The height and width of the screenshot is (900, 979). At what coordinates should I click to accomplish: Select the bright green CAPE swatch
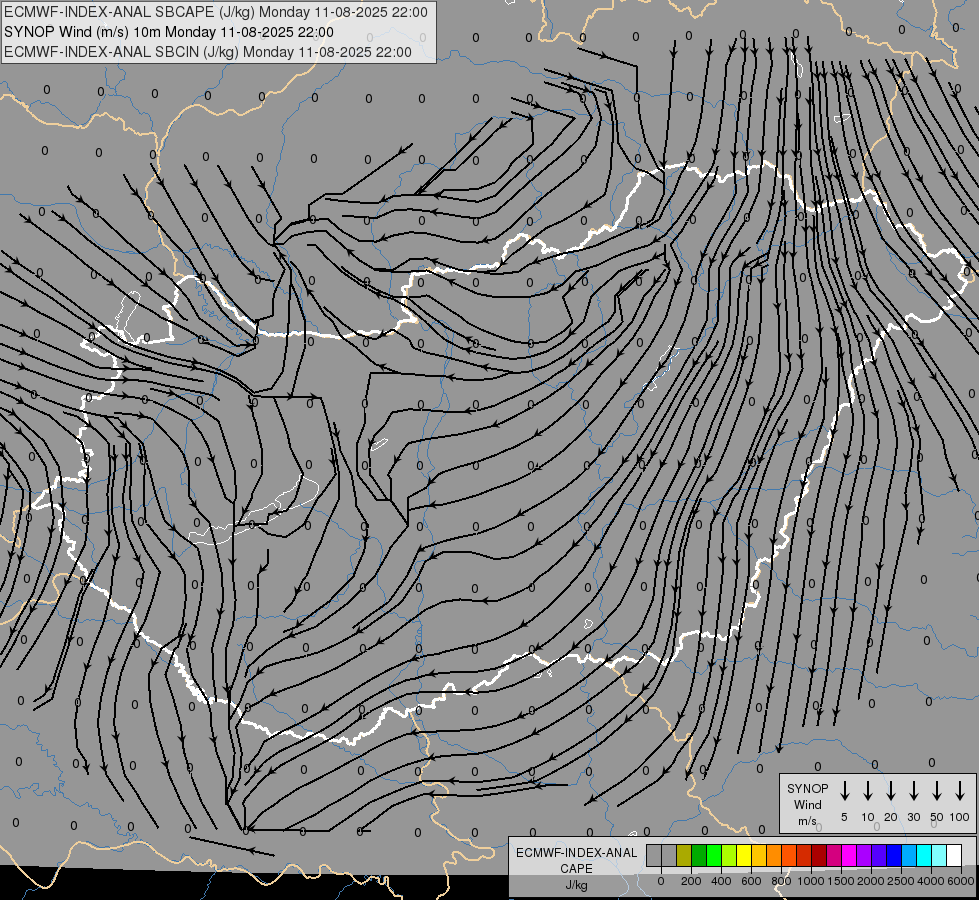714,855
